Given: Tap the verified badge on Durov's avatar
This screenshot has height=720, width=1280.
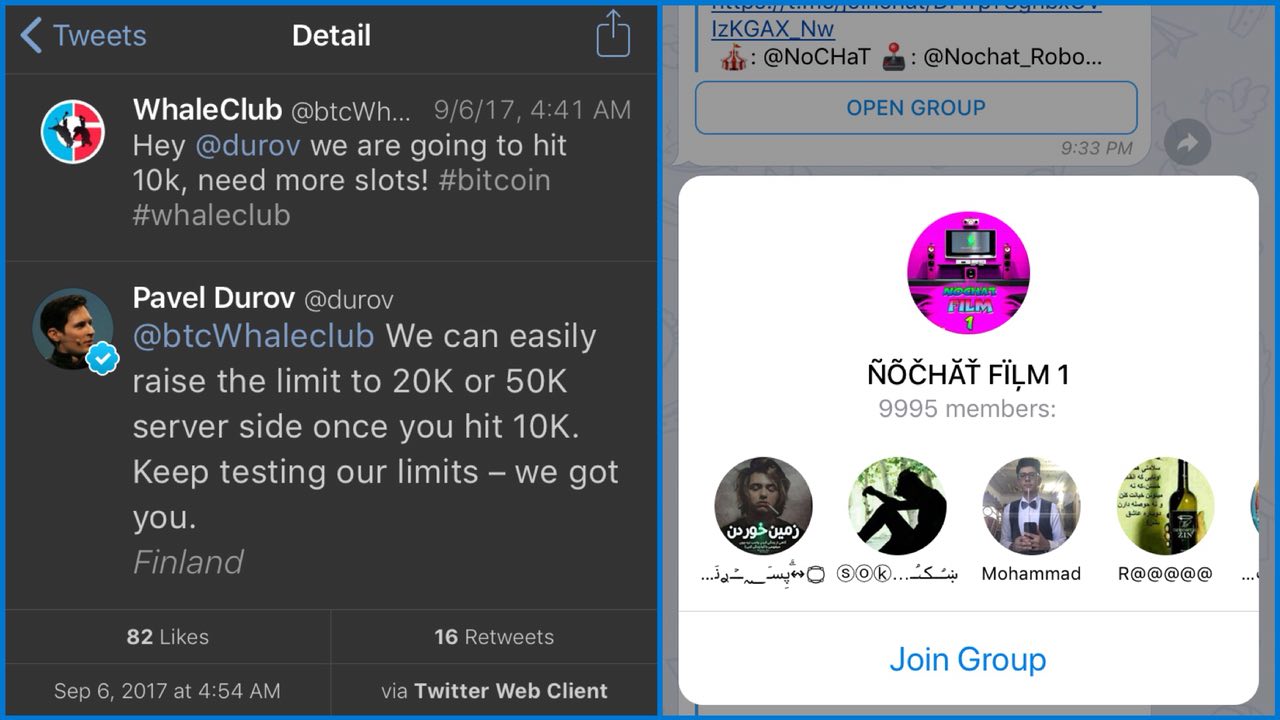Looking at the screenshot, I should coord(102,359).
